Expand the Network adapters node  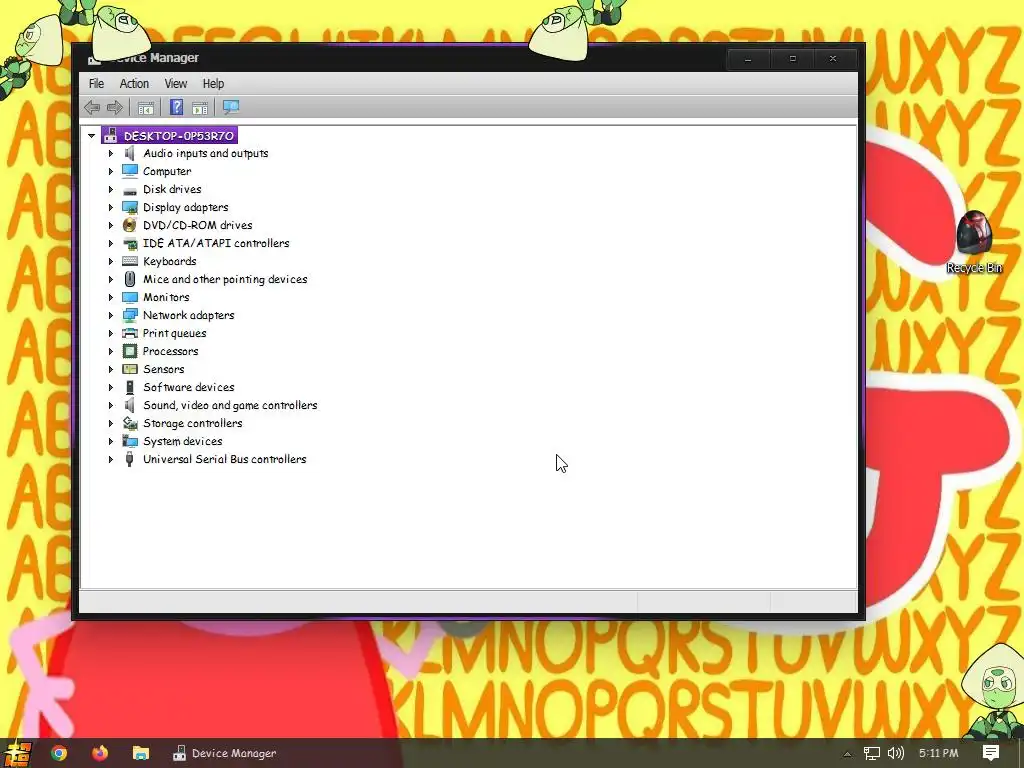[x=110, y=315]
